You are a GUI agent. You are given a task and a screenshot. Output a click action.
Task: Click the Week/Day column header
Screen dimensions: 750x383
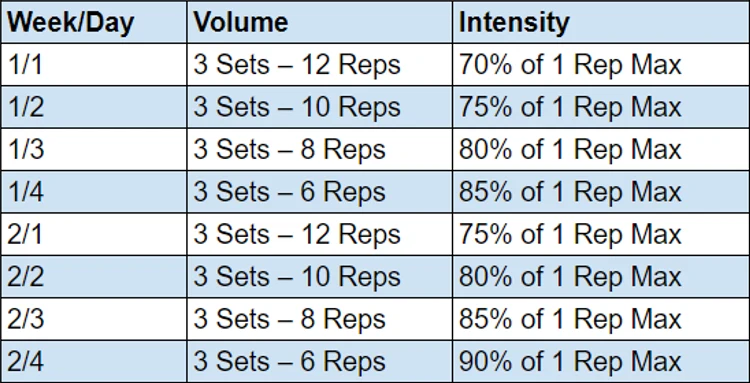click(94, 22)
